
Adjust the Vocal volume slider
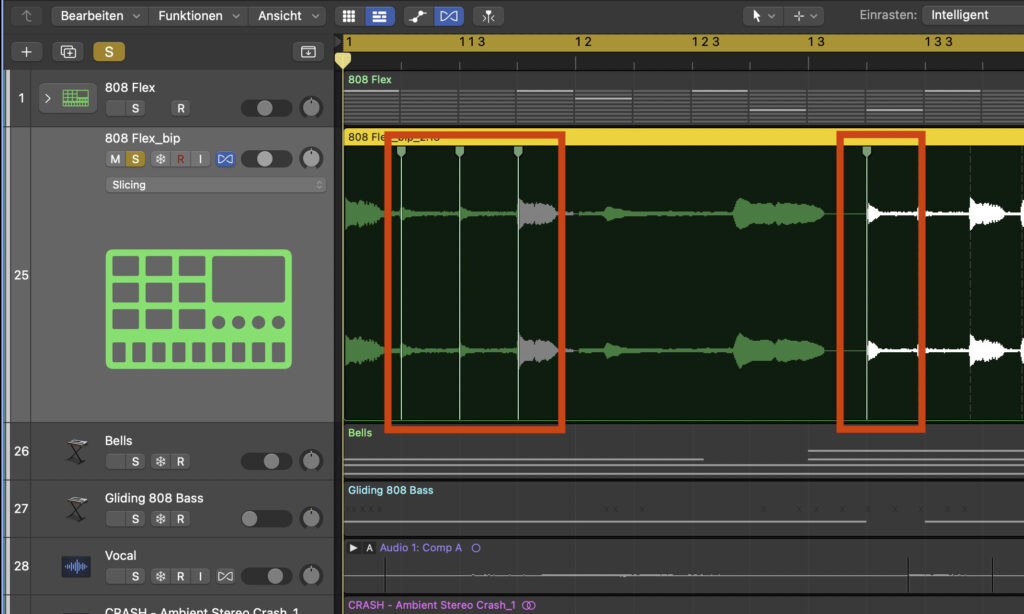point(266,576)
